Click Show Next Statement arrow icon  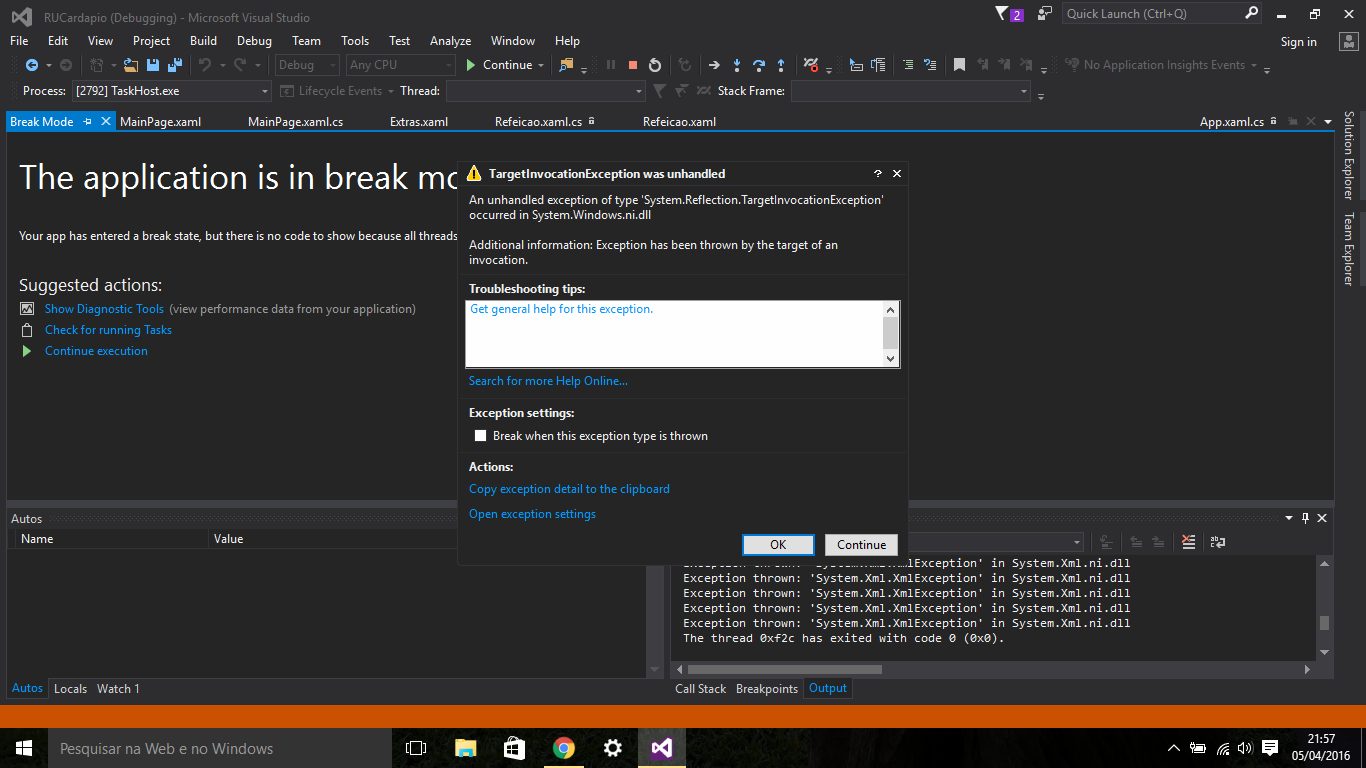coord(714,65)
